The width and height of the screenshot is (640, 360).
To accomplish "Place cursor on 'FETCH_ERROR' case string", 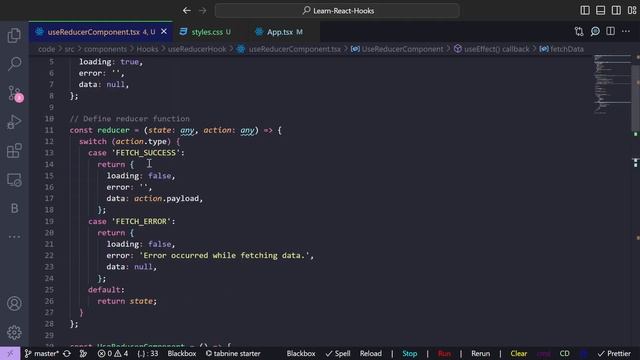I will (x=141, y=221).
